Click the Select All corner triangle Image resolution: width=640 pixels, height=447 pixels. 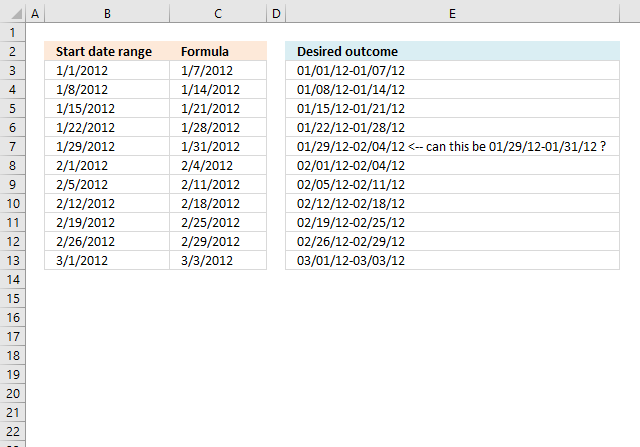[14, 14]
